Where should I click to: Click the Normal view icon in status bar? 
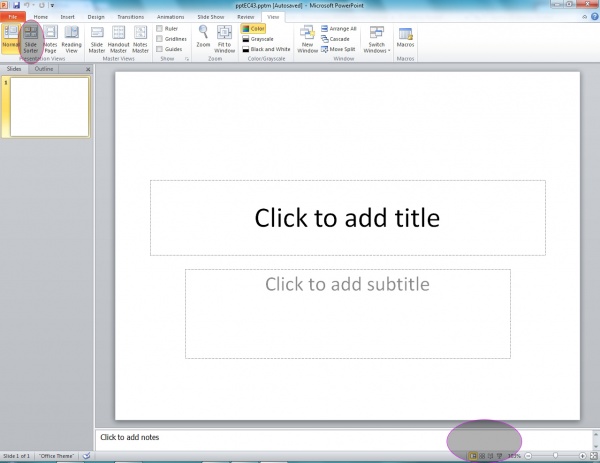473,456
